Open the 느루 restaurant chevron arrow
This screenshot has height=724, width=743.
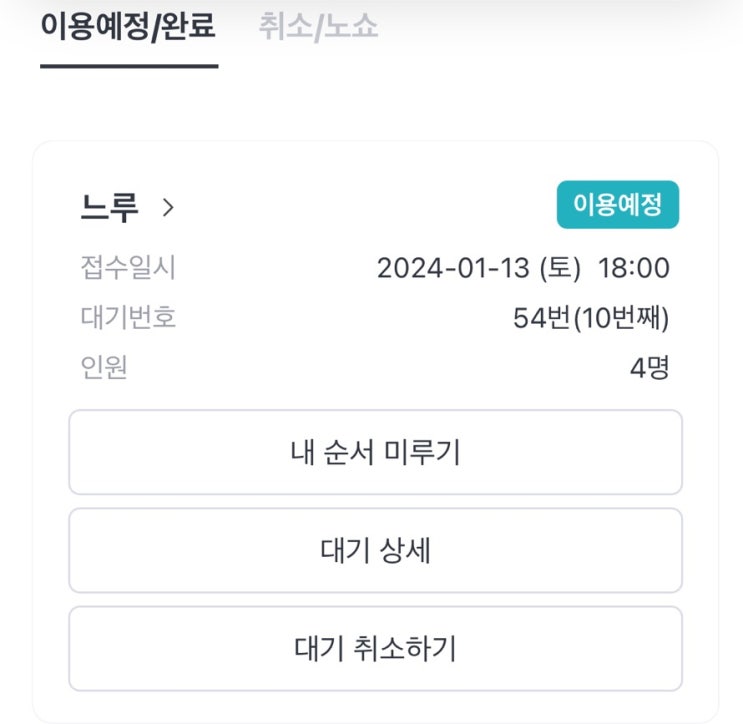pos(168,208)
